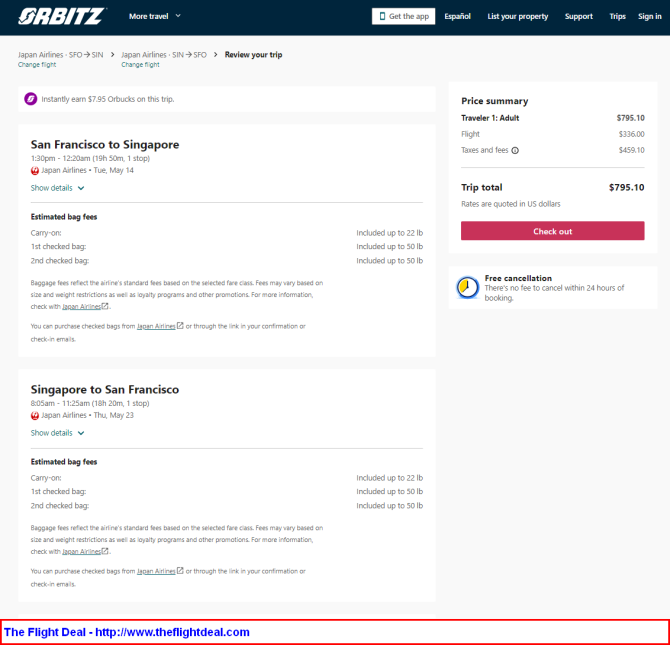Image resolution: width=670 pixels, height=645 pixels.
Task: Click Sign in
Action: (649, 16)
